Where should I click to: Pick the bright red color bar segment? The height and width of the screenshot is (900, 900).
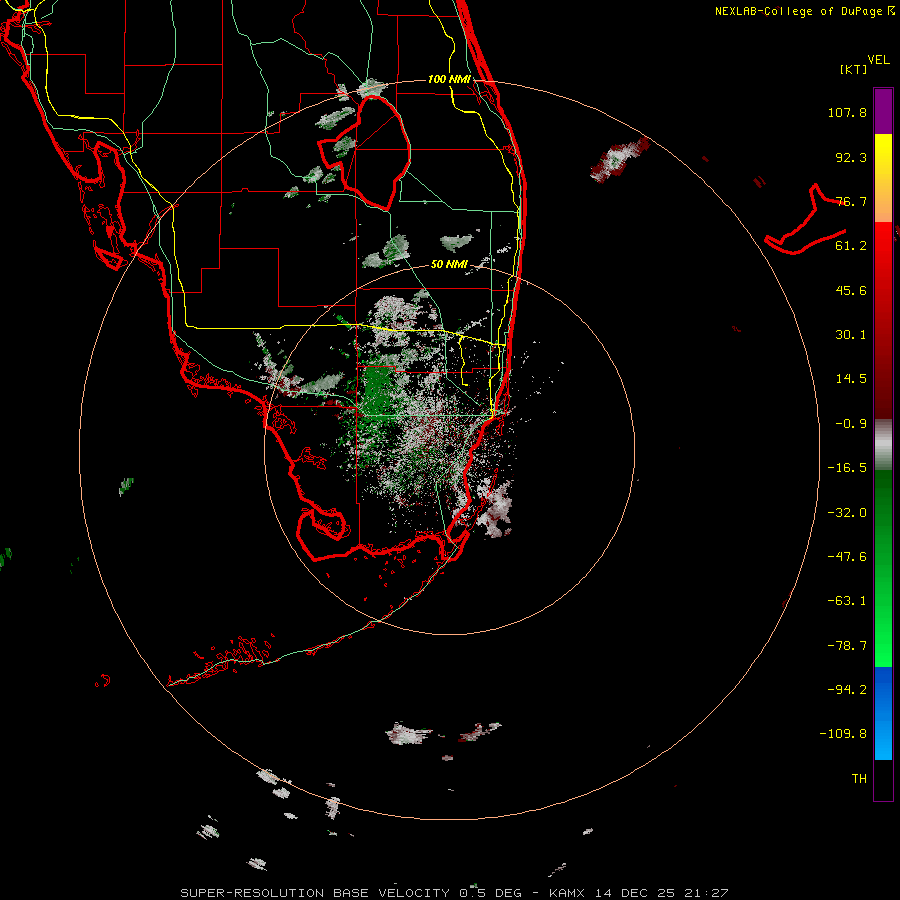pos(883,253)
